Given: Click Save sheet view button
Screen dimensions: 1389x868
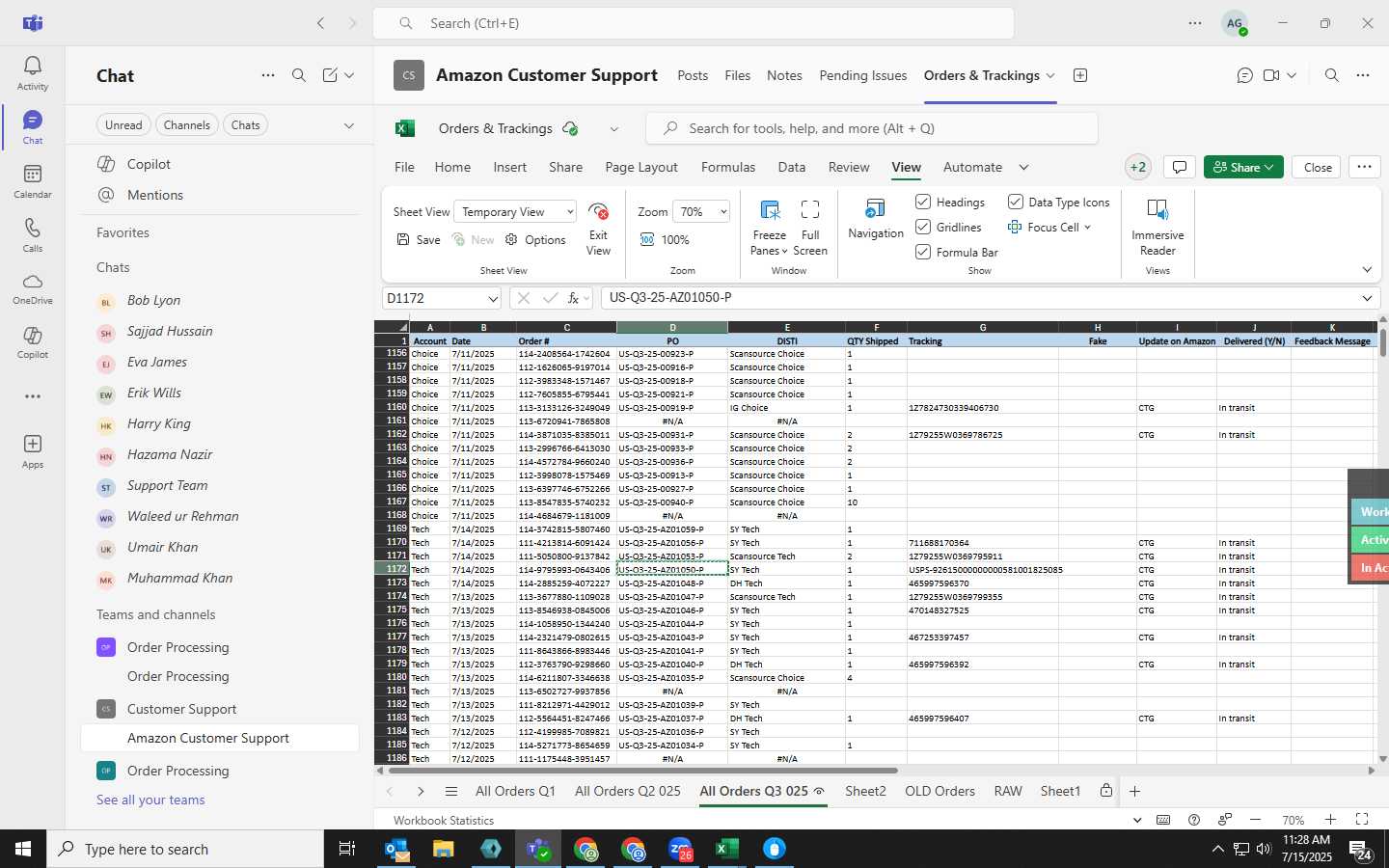Looking at the screenshot, I should [419, 240].
